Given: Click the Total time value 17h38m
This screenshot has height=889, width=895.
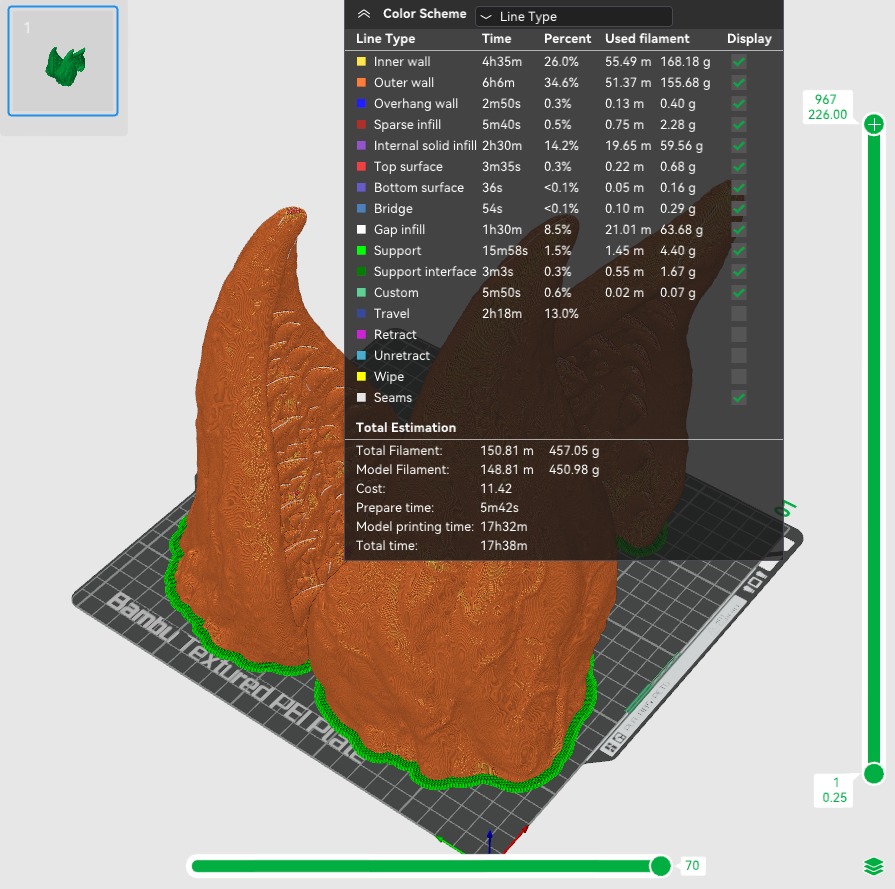Looking at the screenshot, I should pyautogui.click(x=504, y=546).
